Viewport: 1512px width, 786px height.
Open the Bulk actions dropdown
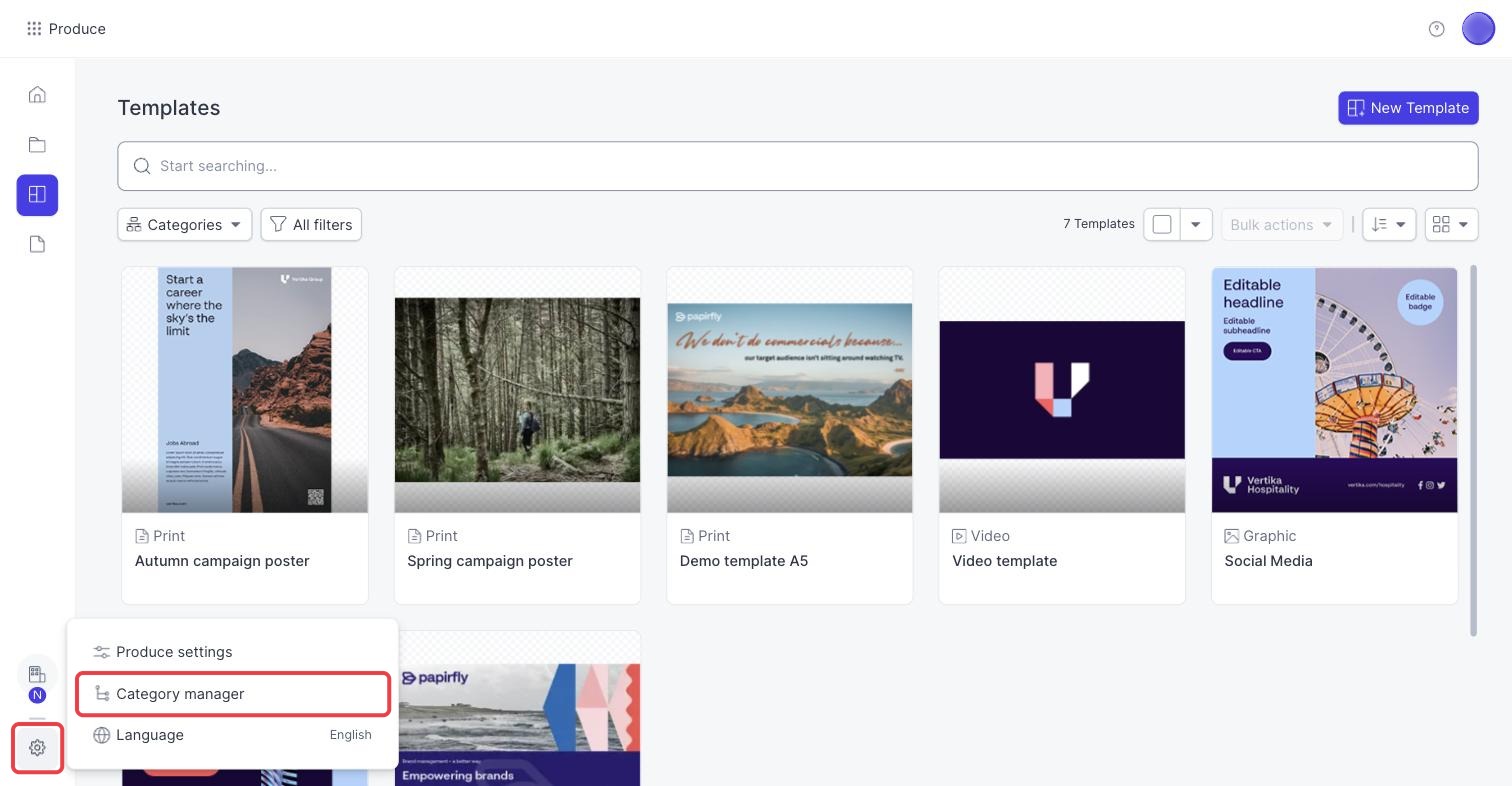coord(1281,225)
